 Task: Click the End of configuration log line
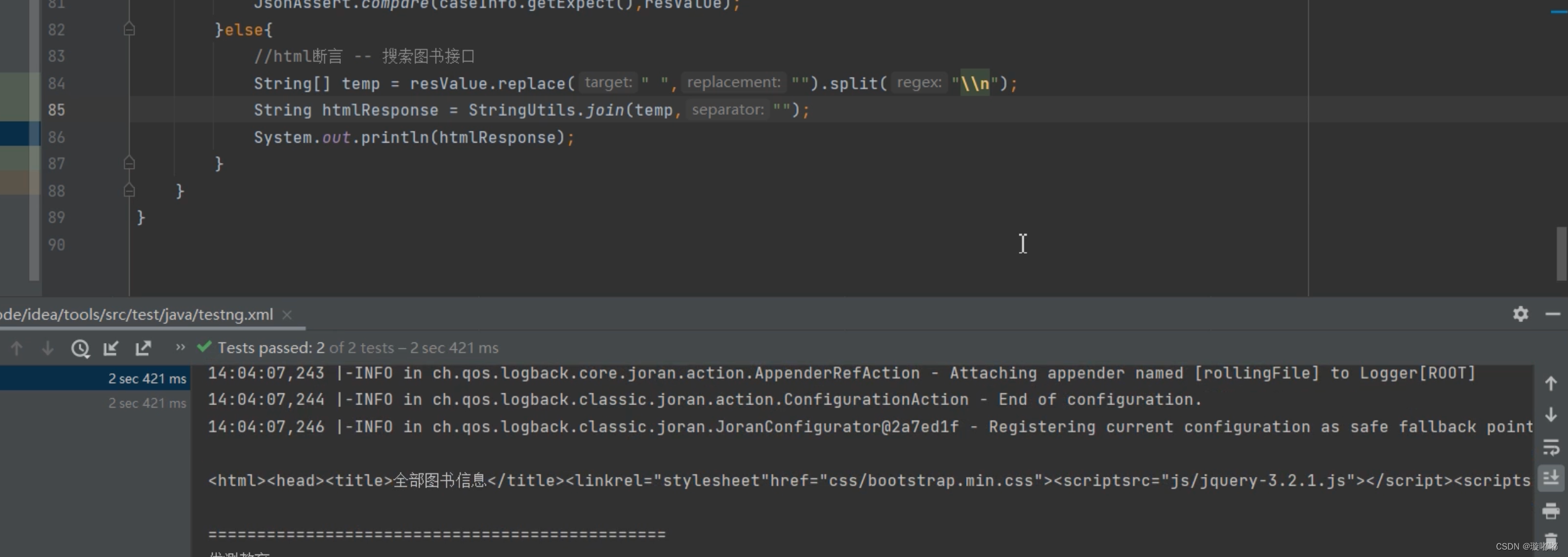tap(705, 399)
